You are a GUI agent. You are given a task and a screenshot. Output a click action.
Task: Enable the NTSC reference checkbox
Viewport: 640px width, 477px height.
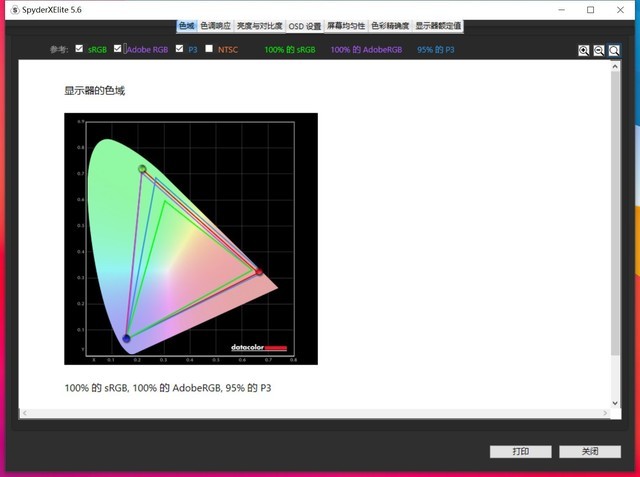pyautogui.click(x=209, y=49)
